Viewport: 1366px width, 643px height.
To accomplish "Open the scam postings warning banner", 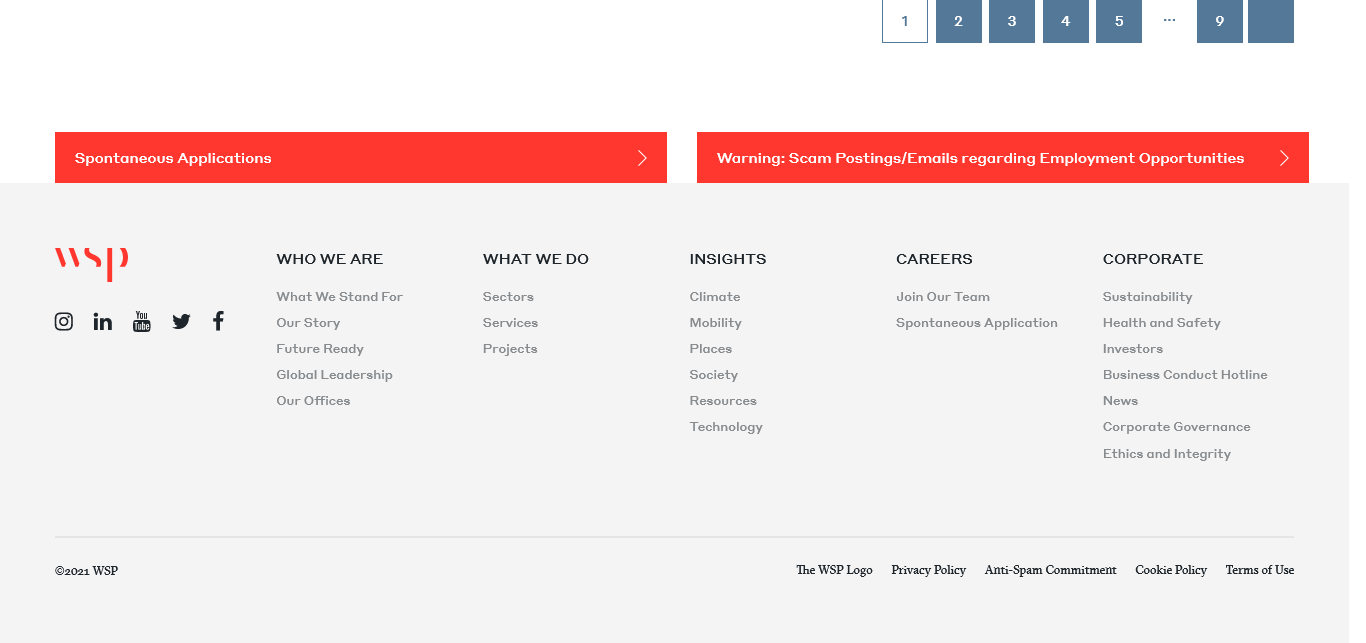I will coord(1002,158).
